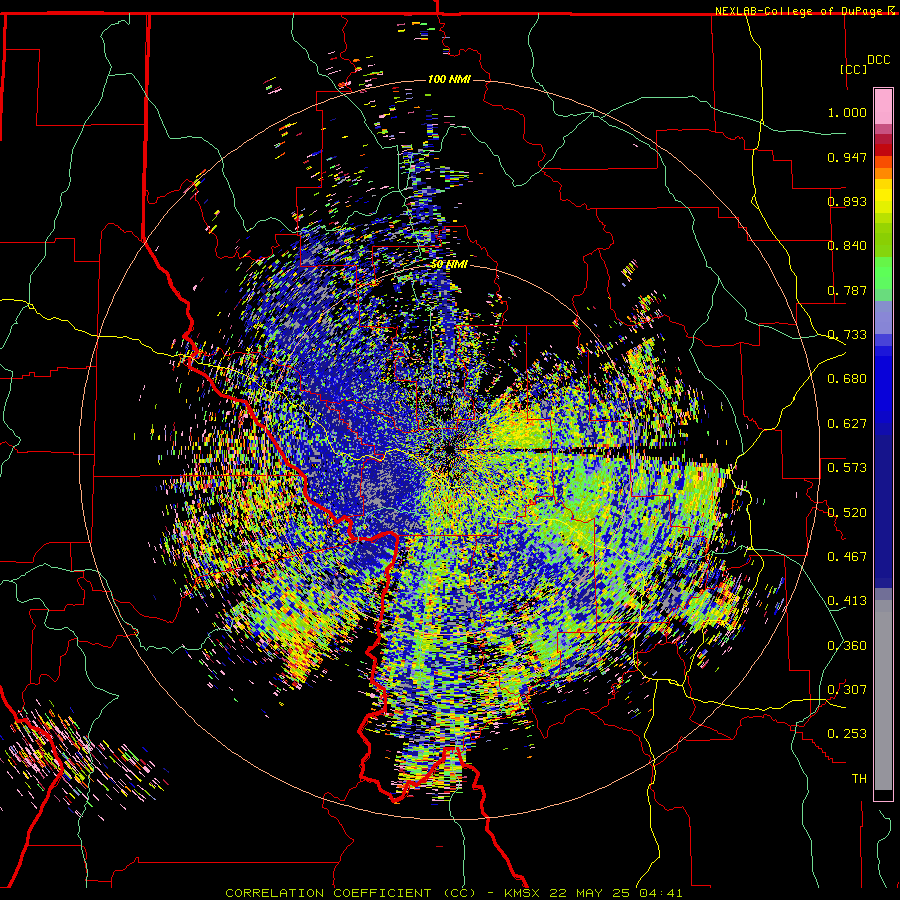Click the 0.413 legend value
The image size is (900, 900).
coord(847,601)
